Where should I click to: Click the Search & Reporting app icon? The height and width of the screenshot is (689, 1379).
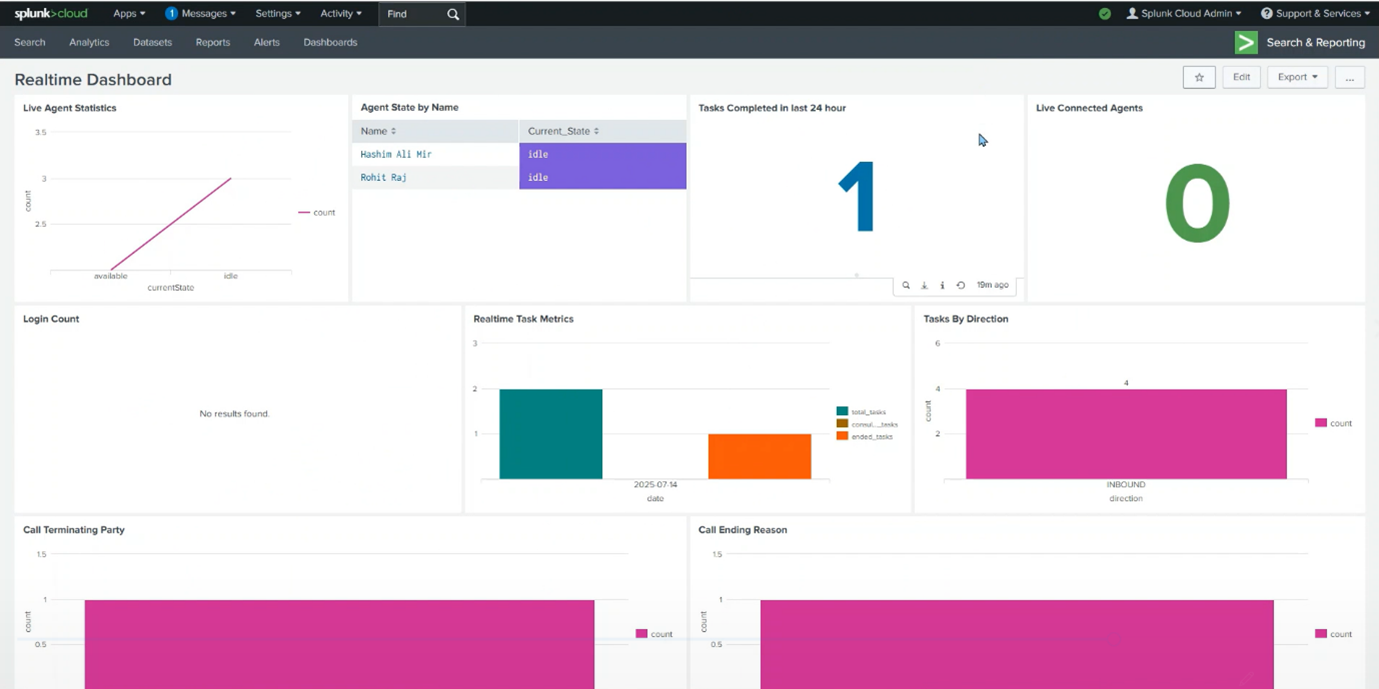click(x=1245, y=42)
